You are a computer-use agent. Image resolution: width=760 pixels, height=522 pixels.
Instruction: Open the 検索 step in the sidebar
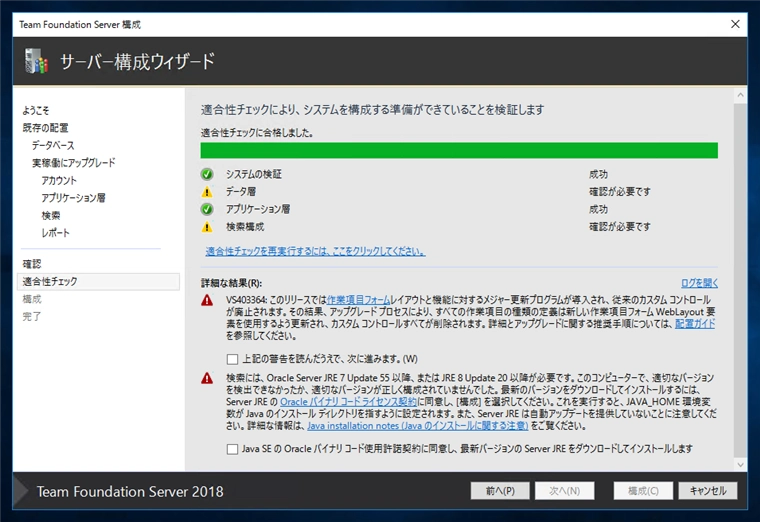point(51,215)
